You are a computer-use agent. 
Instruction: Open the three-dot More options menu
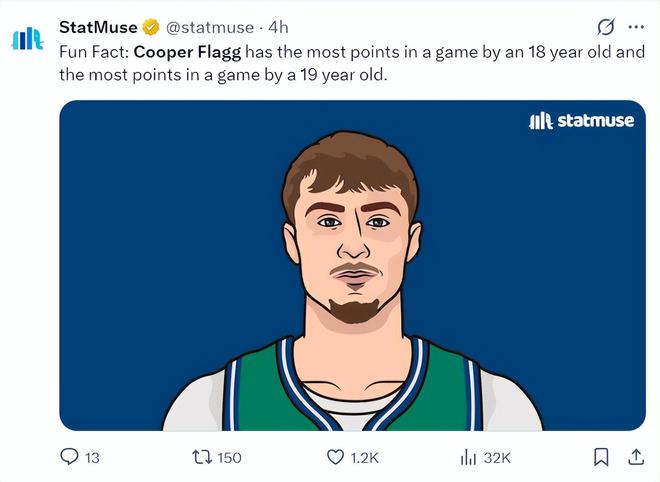click(636, 27)
